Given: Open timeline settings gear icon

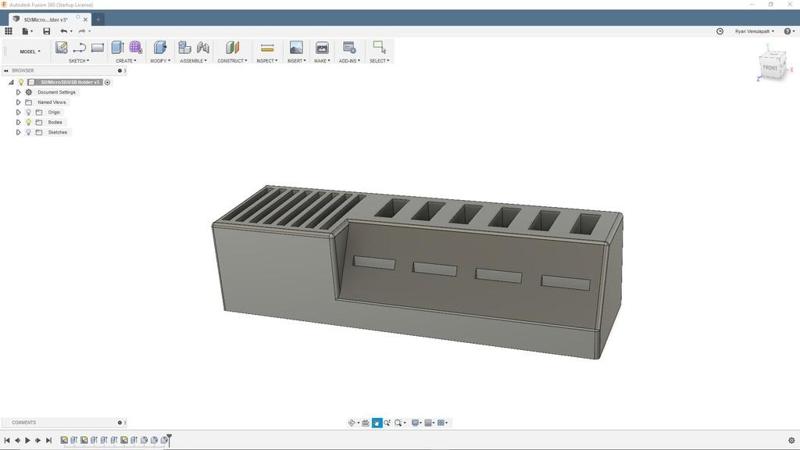Looking at the screenshot, I should tap(791, 440).
